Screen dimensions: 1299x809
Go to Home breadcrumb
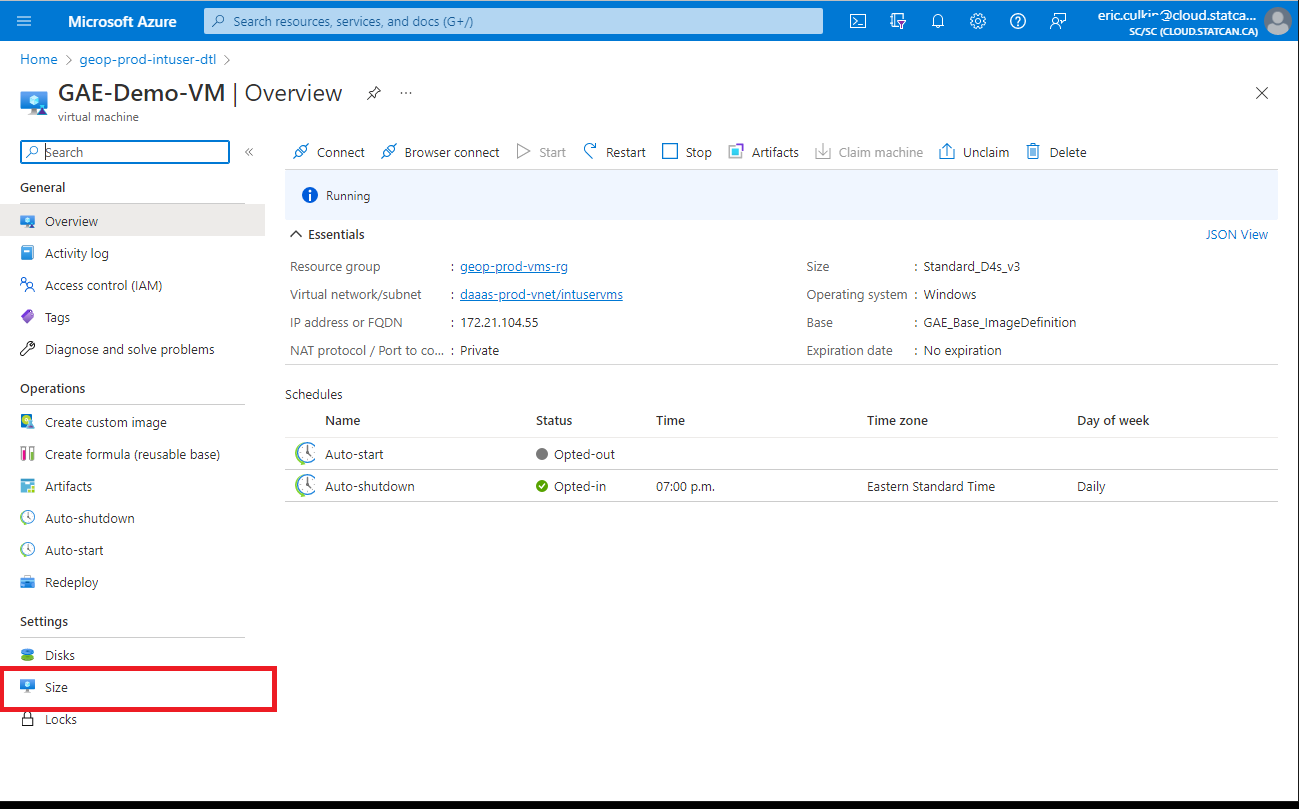click(39, 59)
